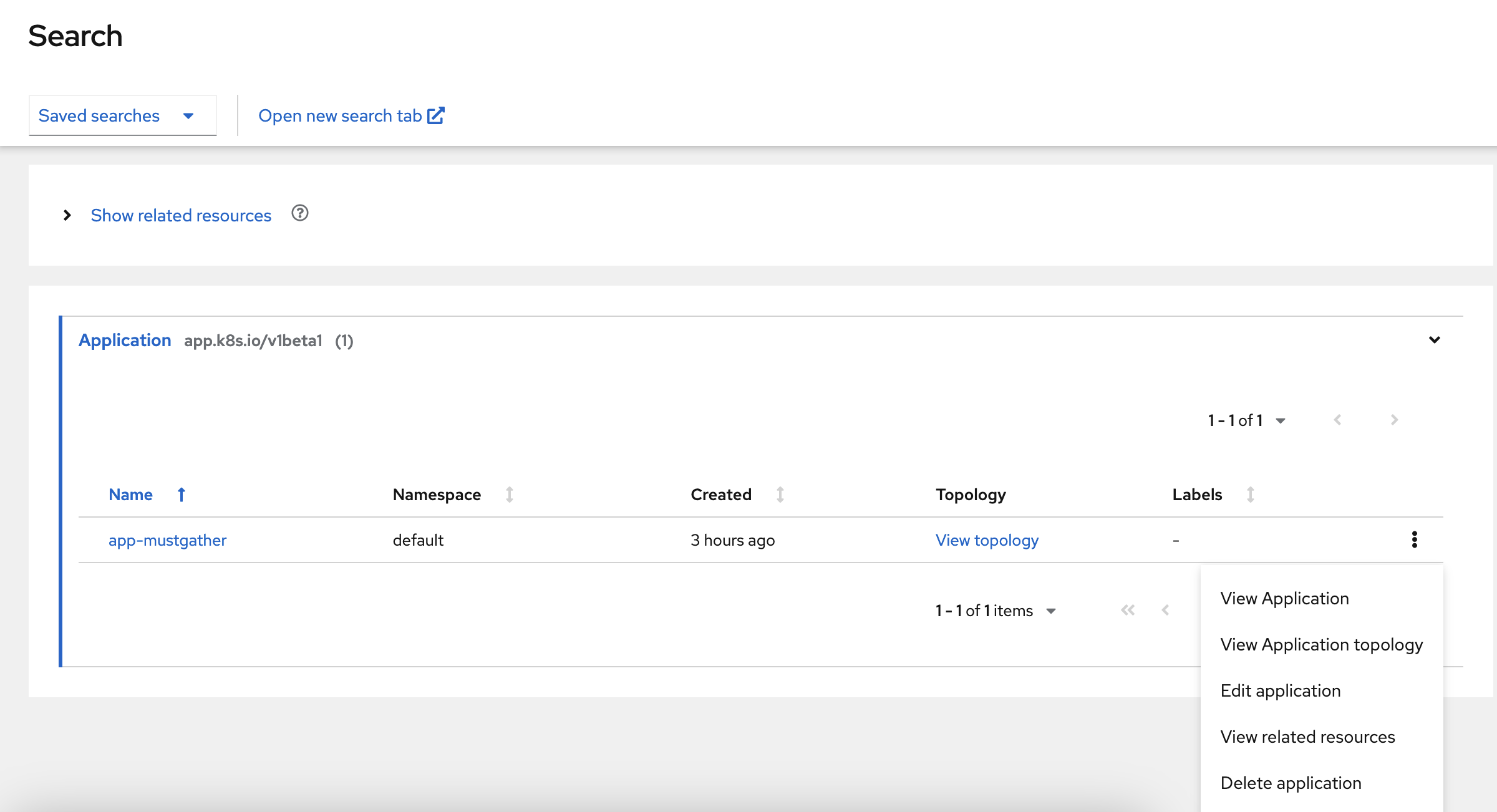Collapse the Application results section chevron
Viewport: 1497px width, 812px height.
[1434, 340]
